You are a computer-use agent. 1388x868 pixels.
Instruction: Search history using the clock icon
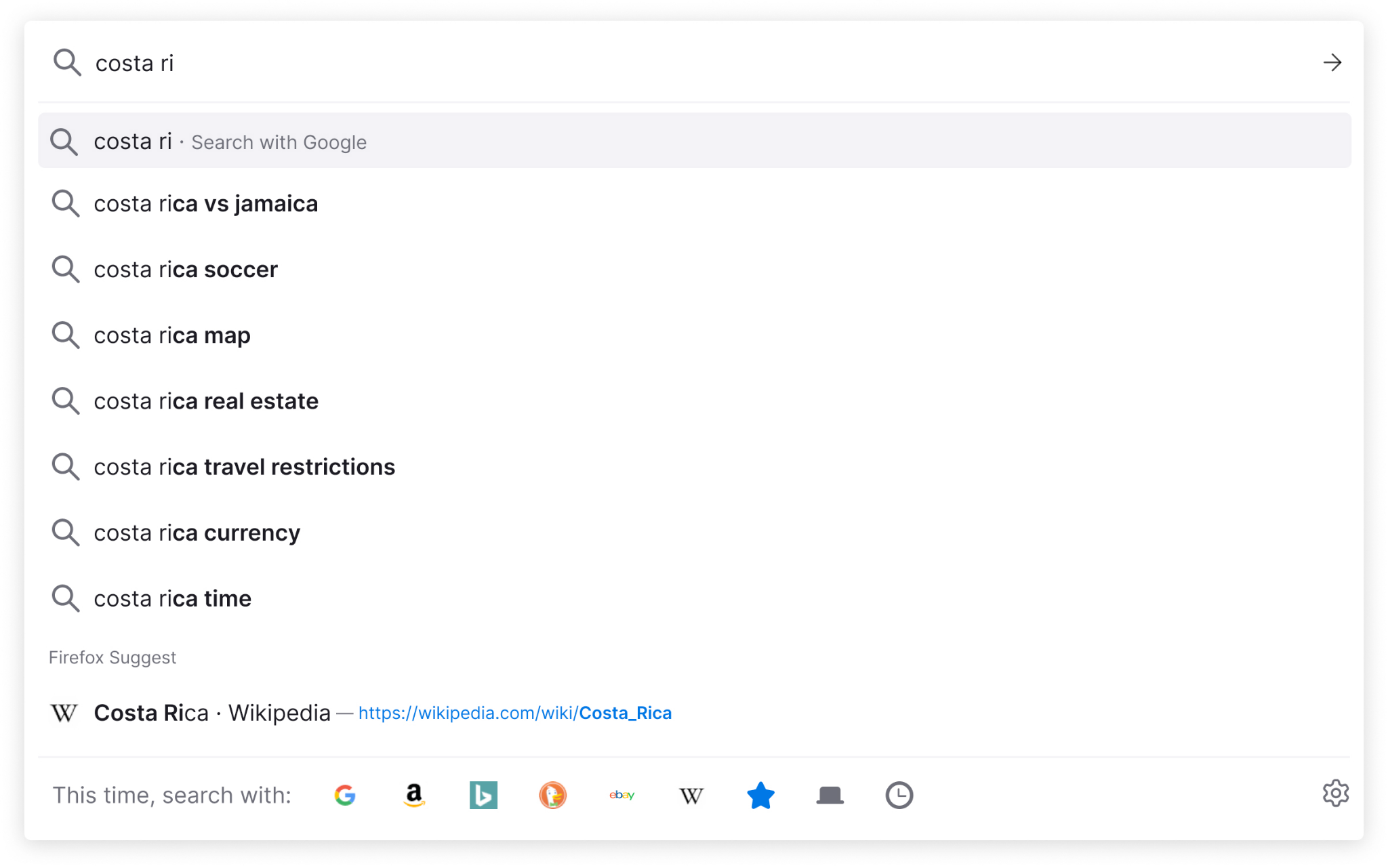coord(899,795)
